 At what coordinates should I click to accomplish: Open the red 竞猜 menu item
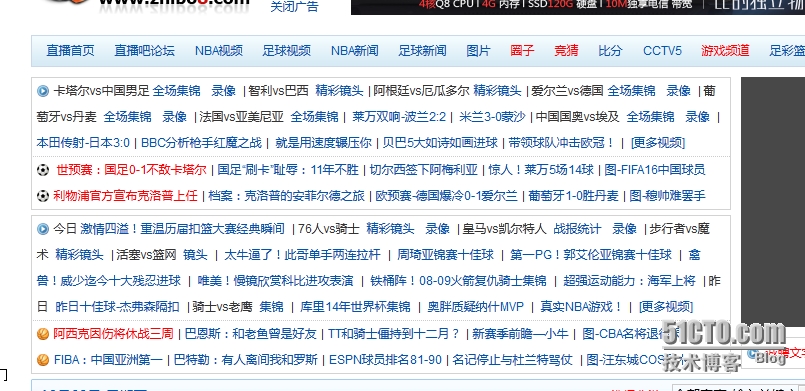566,51
